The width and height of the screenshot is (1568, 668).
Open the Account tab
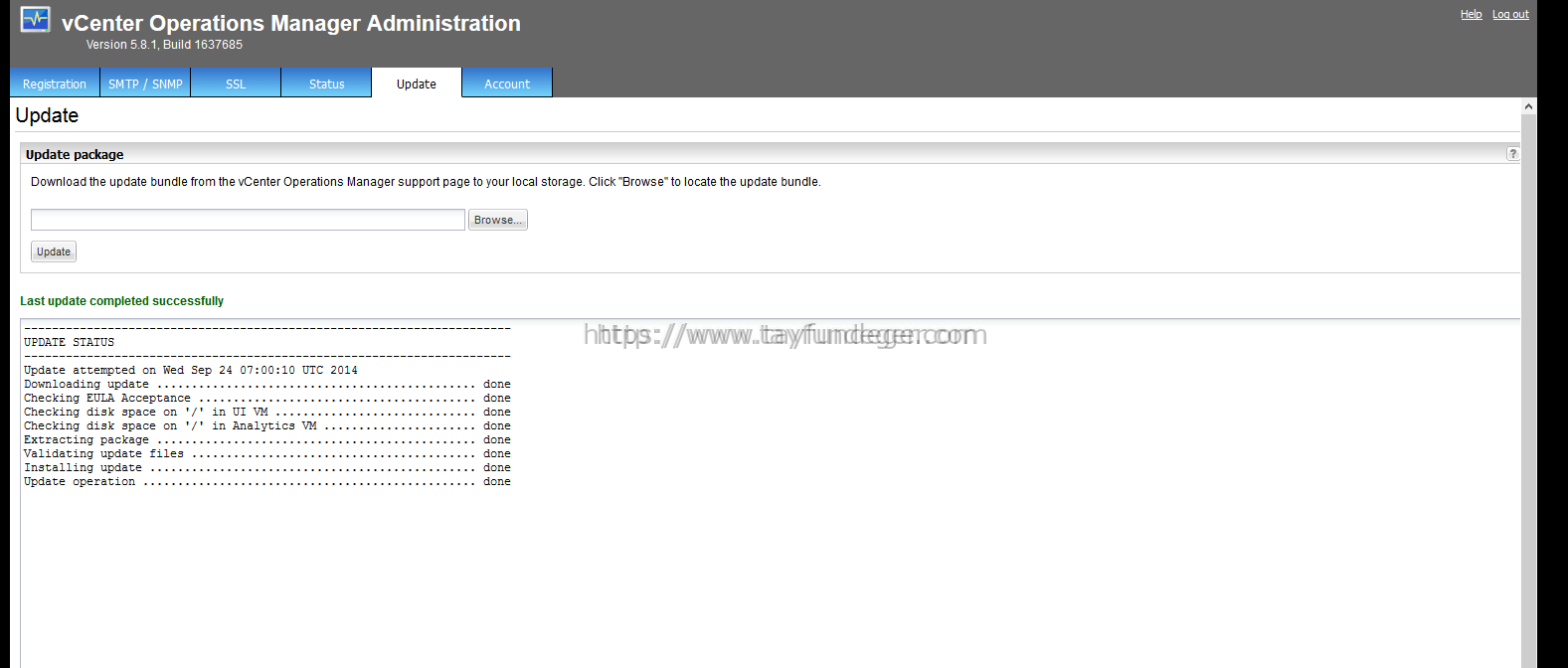point(507,83)
